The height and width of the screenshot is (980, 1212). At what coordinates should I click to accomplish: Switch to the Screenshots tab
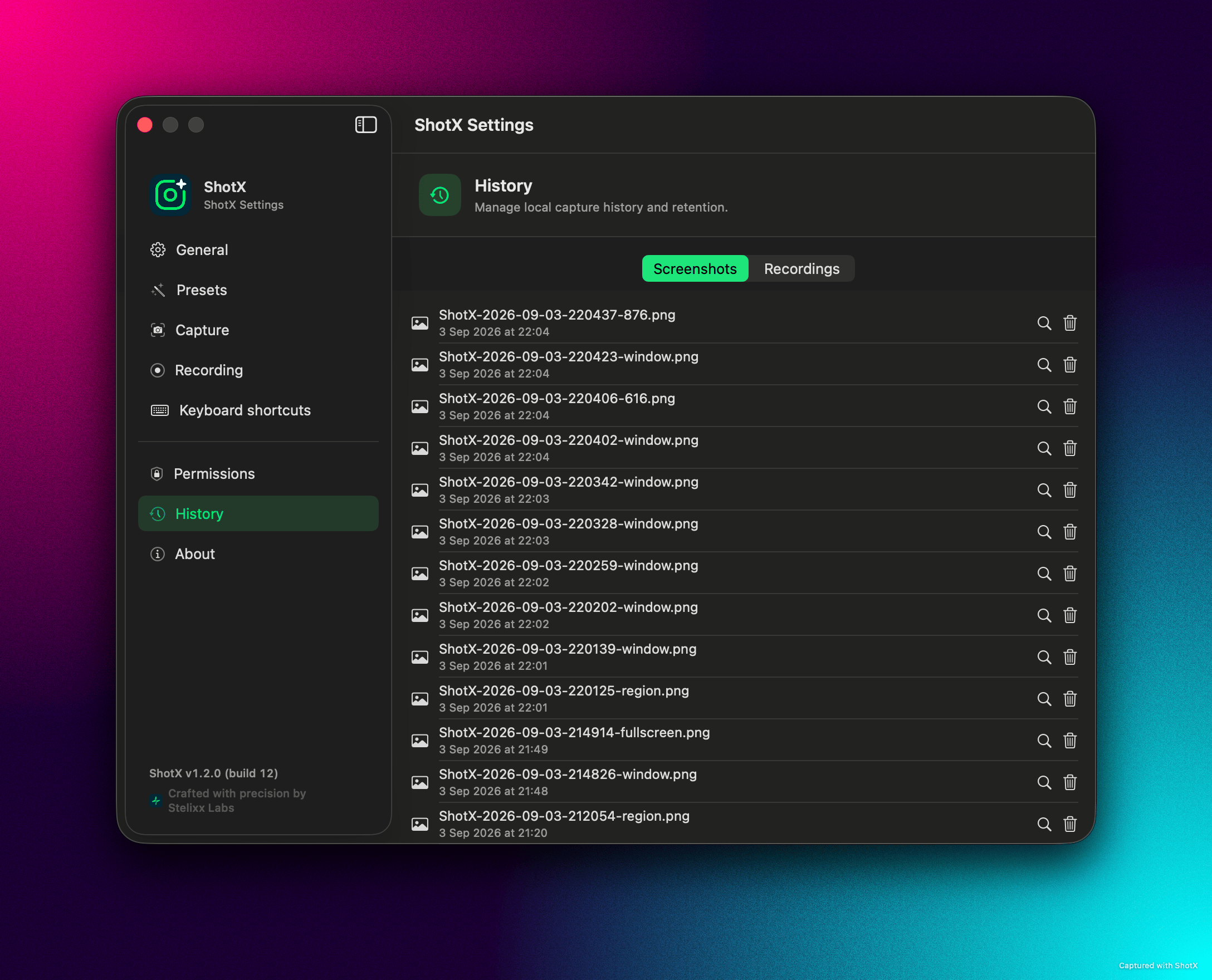pyautogui.click(x=695, y=269)
